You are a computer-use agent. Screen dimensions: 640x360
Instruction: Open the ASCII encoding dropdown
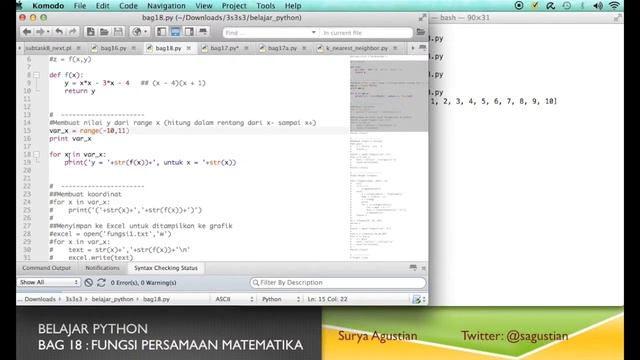(x=234, y=299)
